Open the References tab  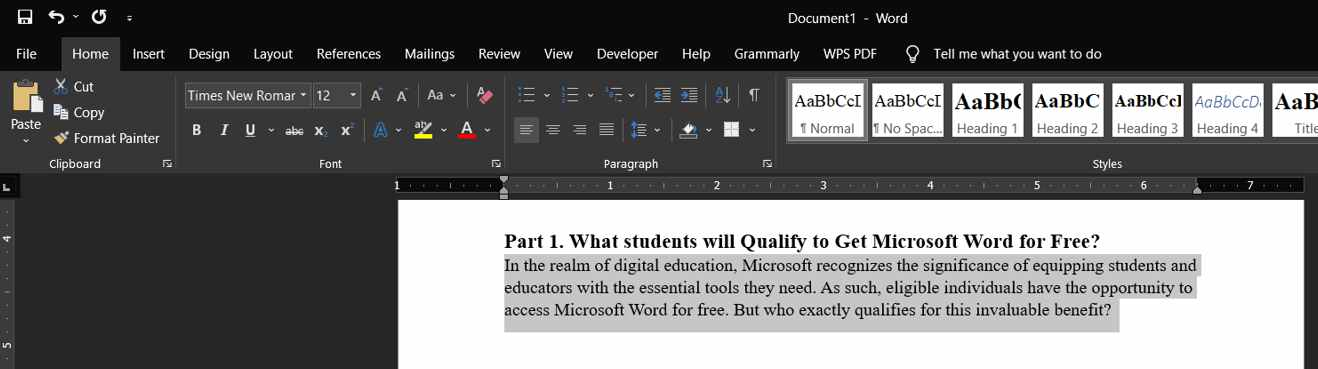[349, 54]
